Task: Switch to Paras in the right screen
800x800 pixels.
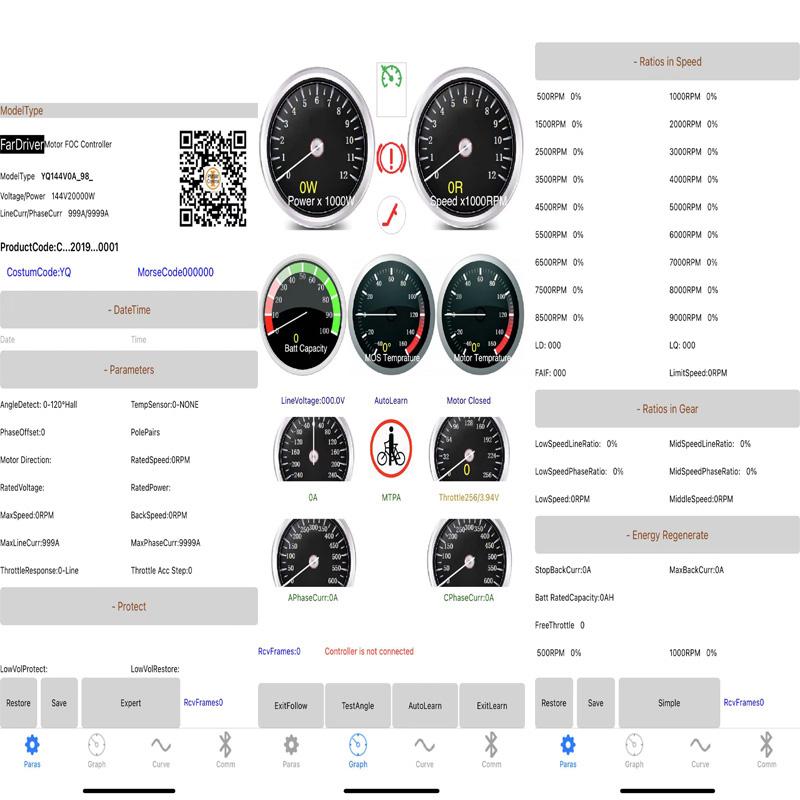Action: [568, 751]
